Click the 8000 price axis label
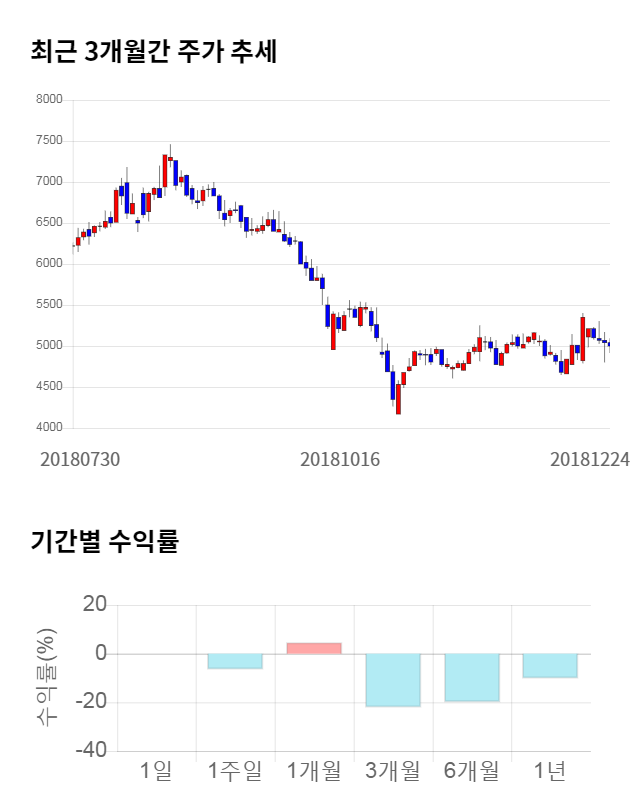640x810 pixels. [49, 100]
